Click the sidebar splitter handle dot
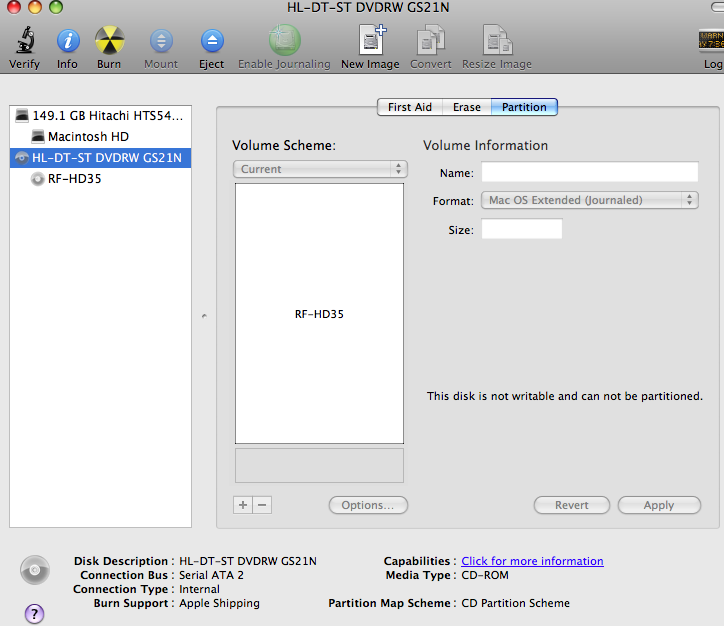 pos(204,316)
